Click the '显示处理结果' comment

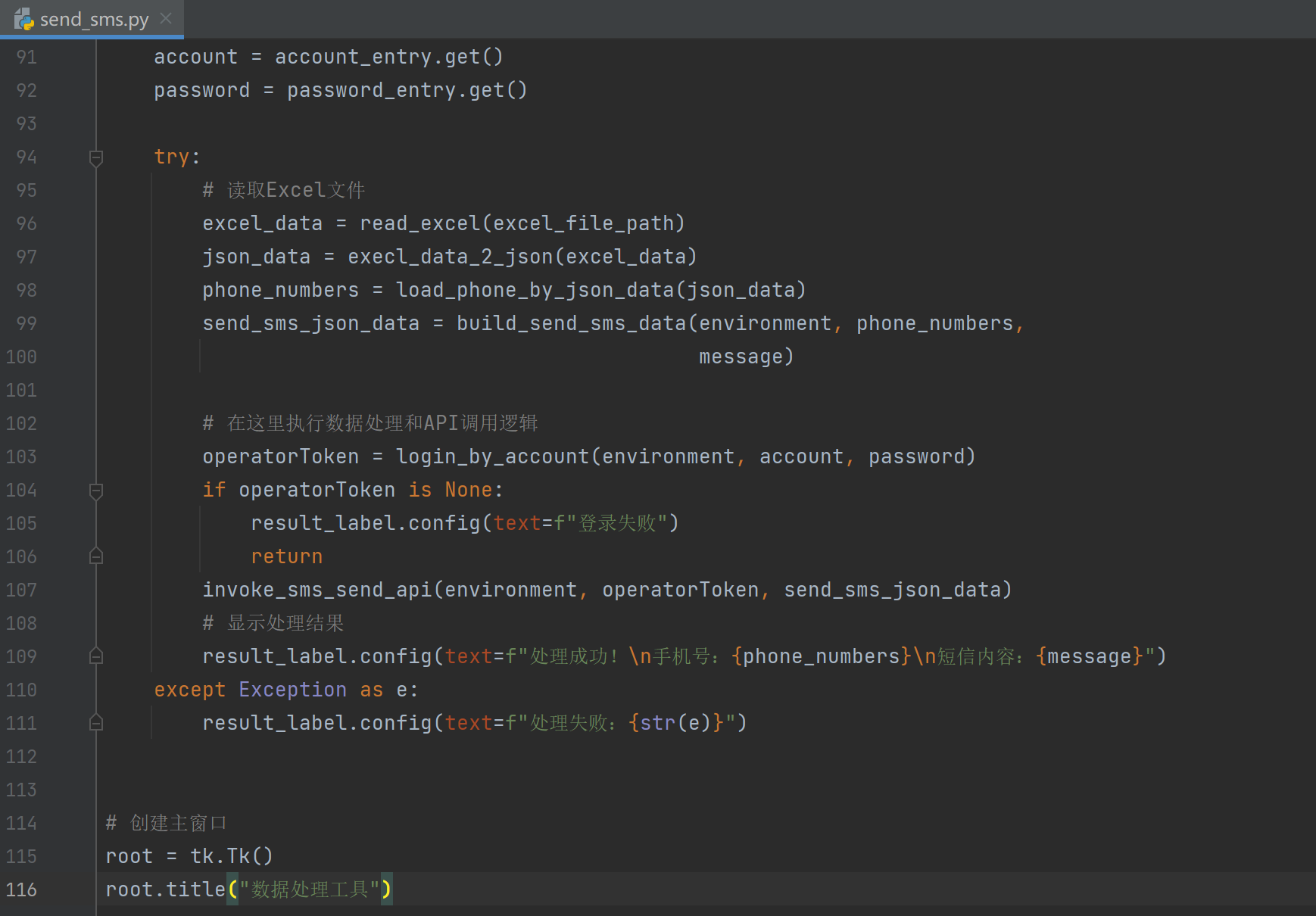273,623
